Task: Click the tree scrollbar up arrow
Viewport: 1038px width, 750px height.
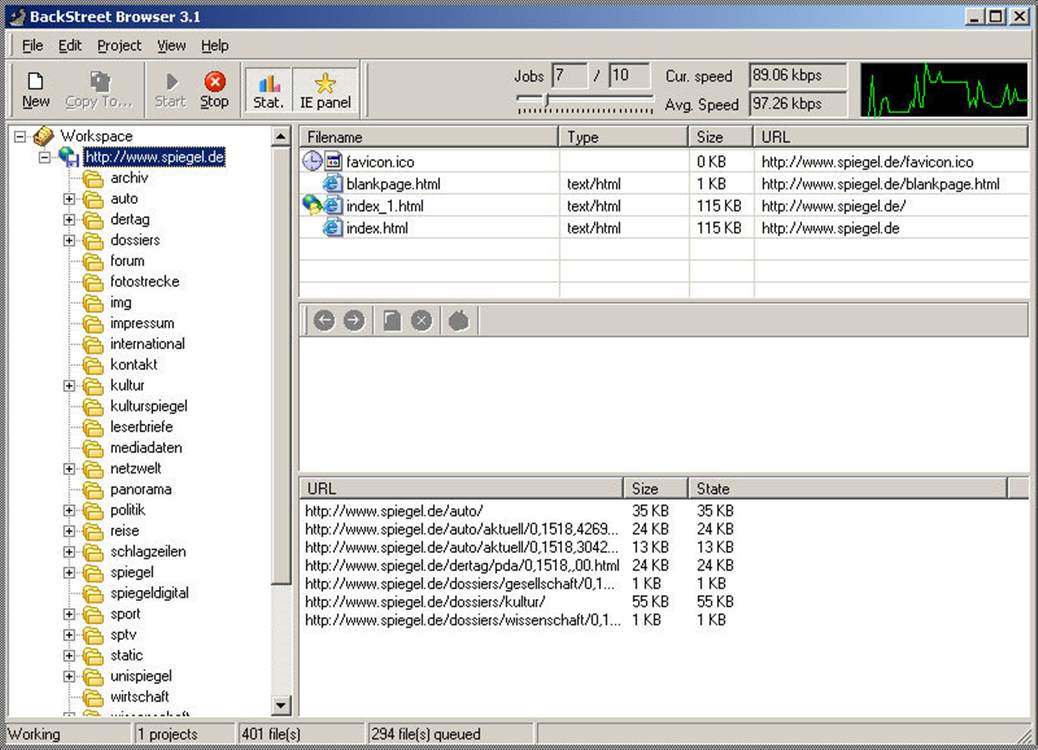Action: tap(281, 137)
